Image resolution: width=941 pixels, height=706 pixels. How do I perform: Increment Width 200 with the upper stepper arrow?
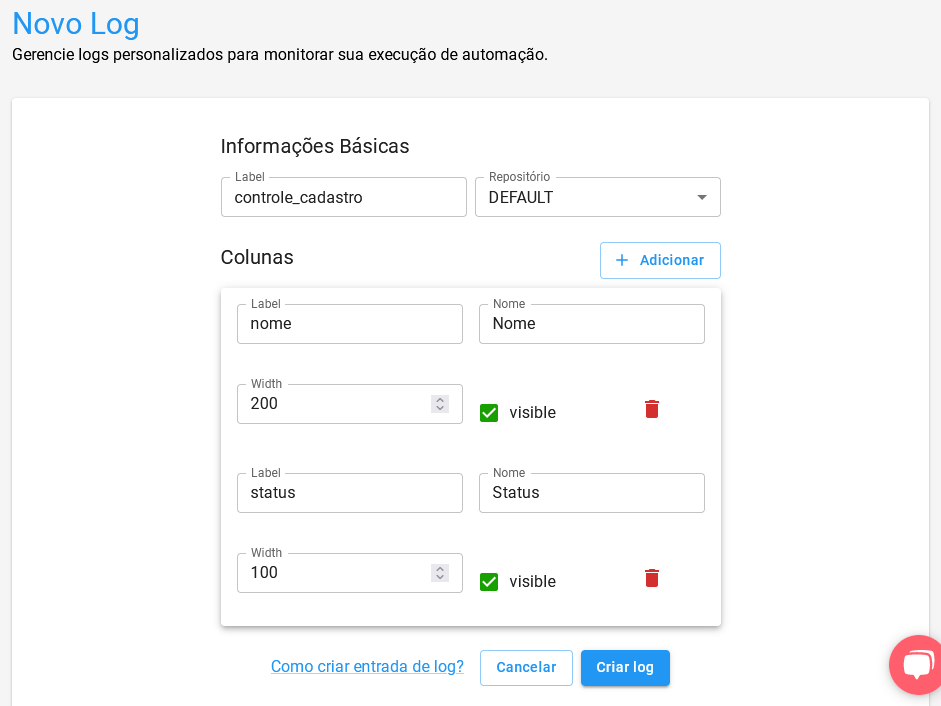439,399
